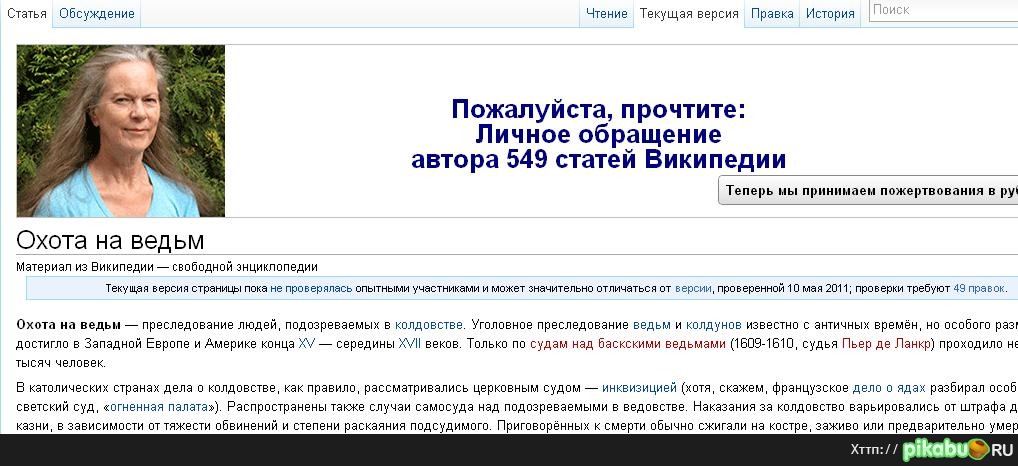Open the Текущая версия tab

point(689,14)
